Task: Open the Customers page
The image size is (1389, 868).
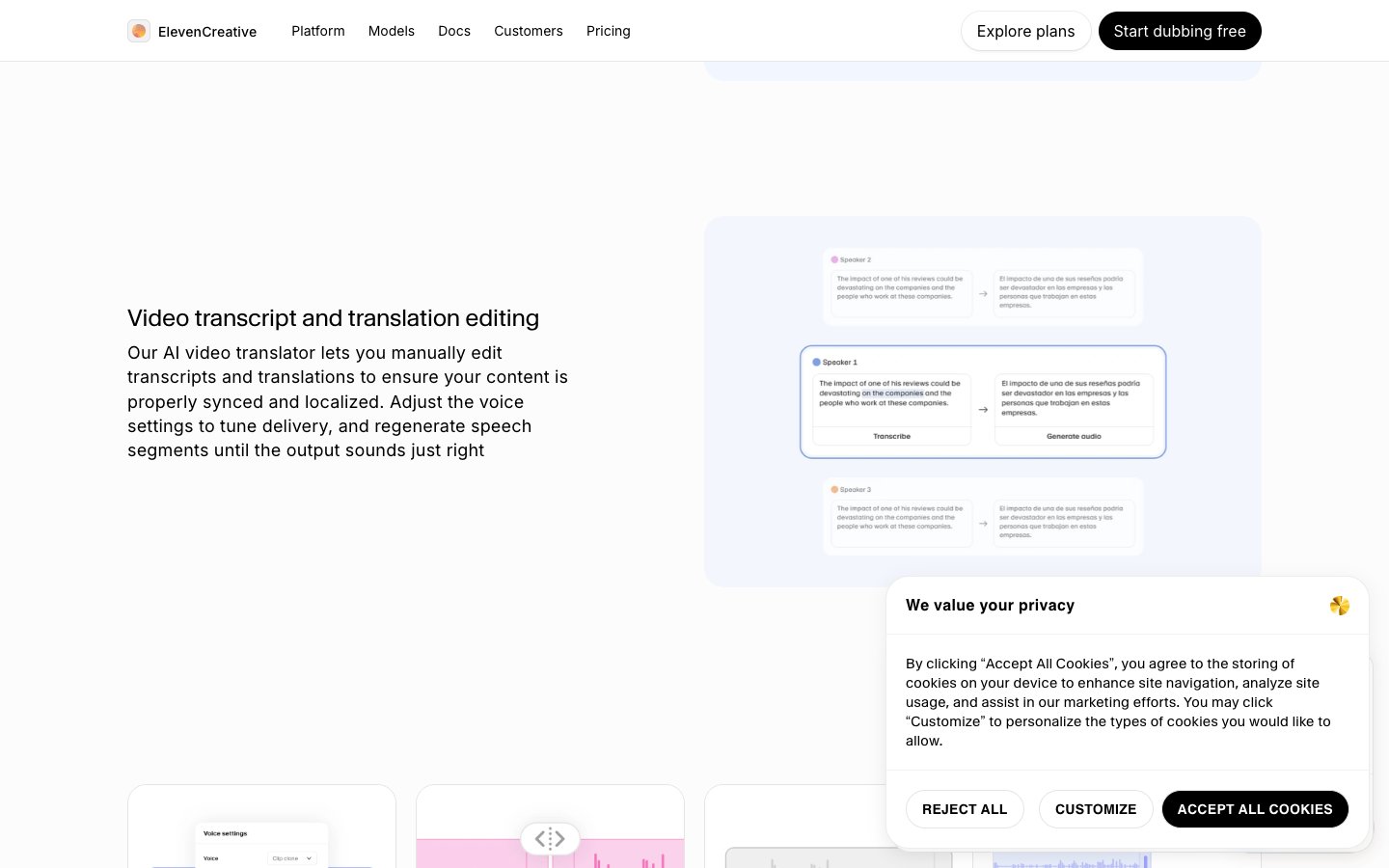Action: click(528, 31)
